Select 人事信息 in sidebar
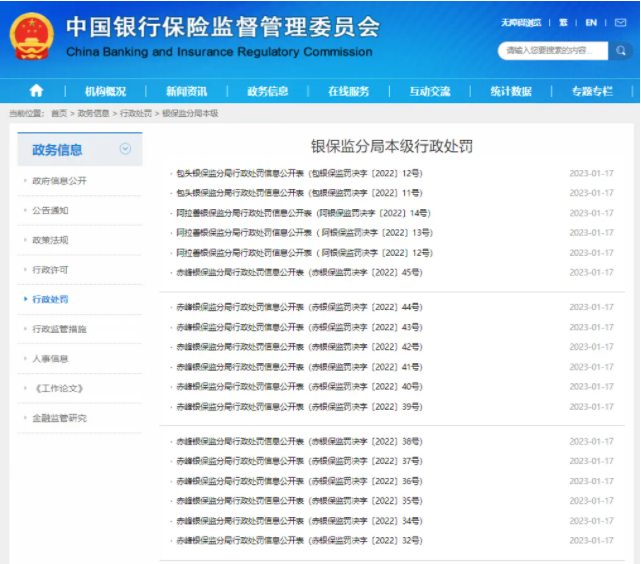Image resolution: width=641 pixels, height=564 pixels. point(50,359)
